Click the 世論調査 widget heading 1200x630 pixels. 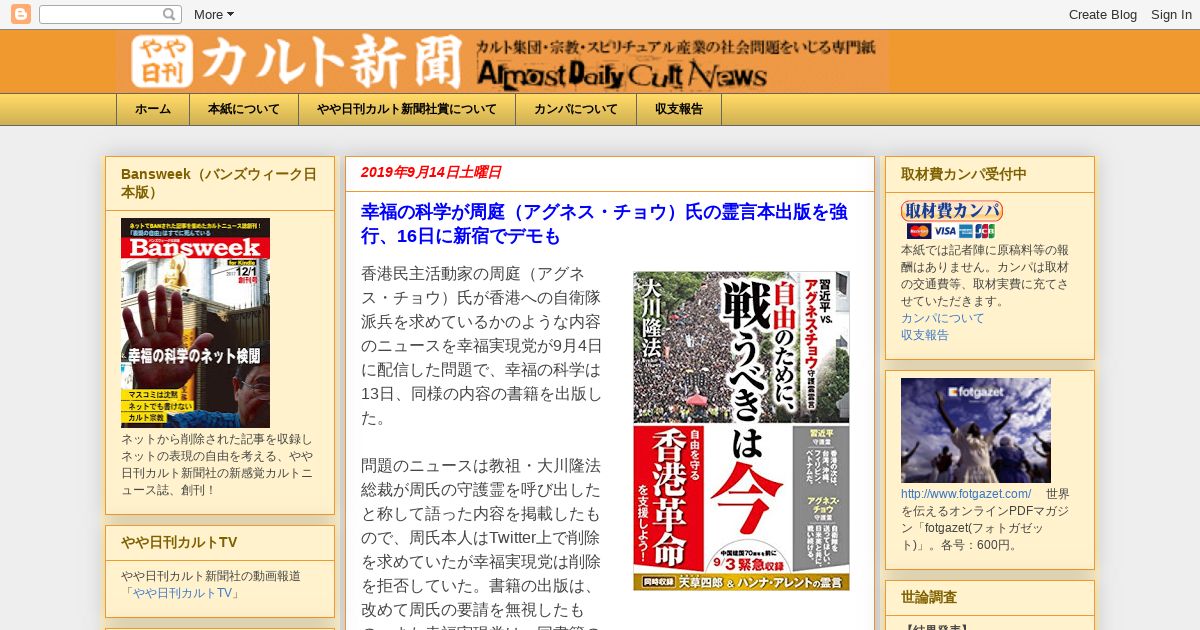pyautogui.click(x=929, y=597)
